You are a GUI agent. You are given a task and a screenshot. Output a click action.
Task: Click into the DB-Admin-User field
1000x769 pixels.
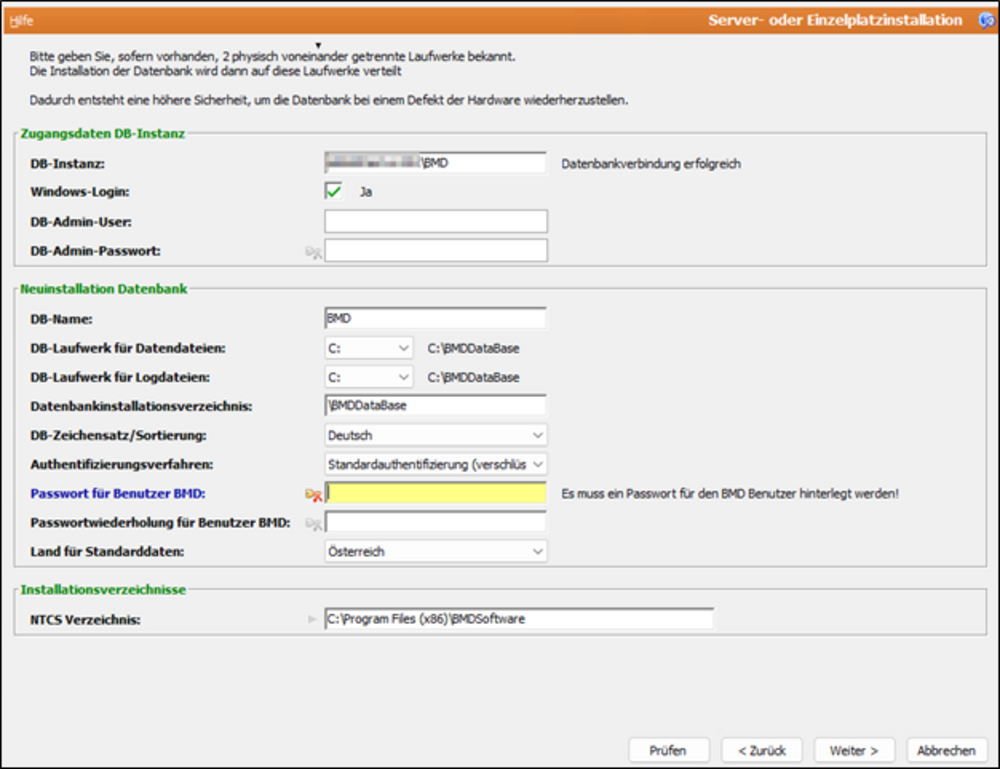pos(436,221)
